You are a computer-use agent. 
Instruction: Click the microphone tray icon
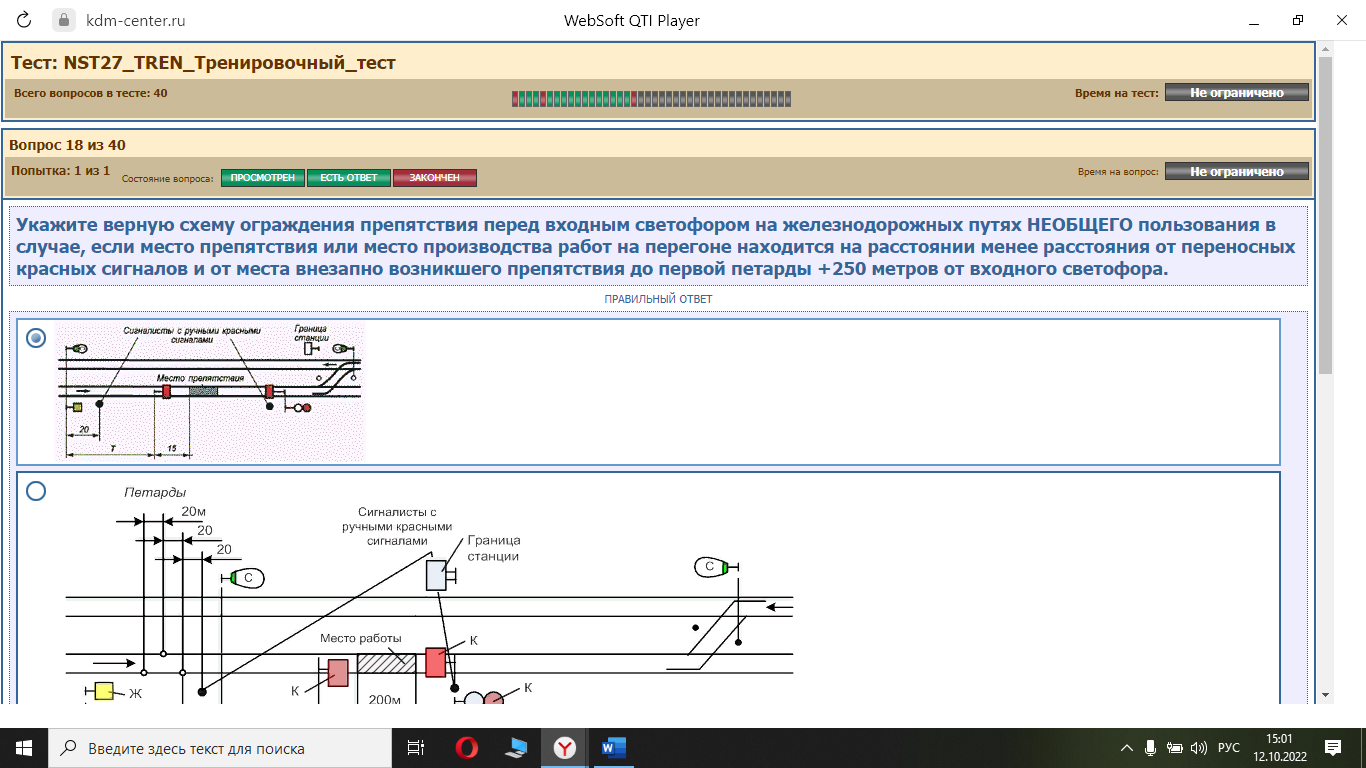(1150, 748)
